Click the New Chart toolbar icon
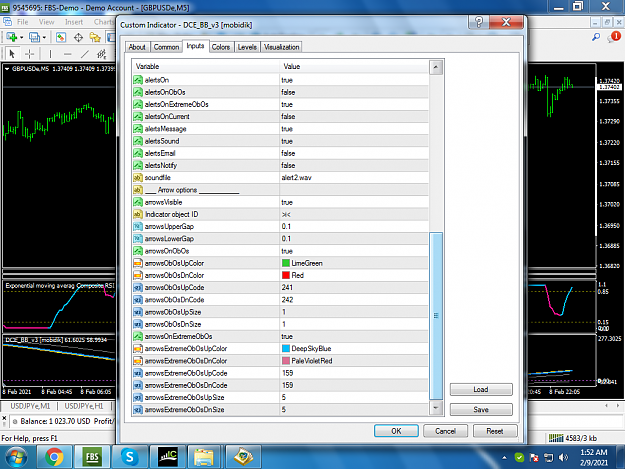The image size is (625, 469). tap(12, 37)
